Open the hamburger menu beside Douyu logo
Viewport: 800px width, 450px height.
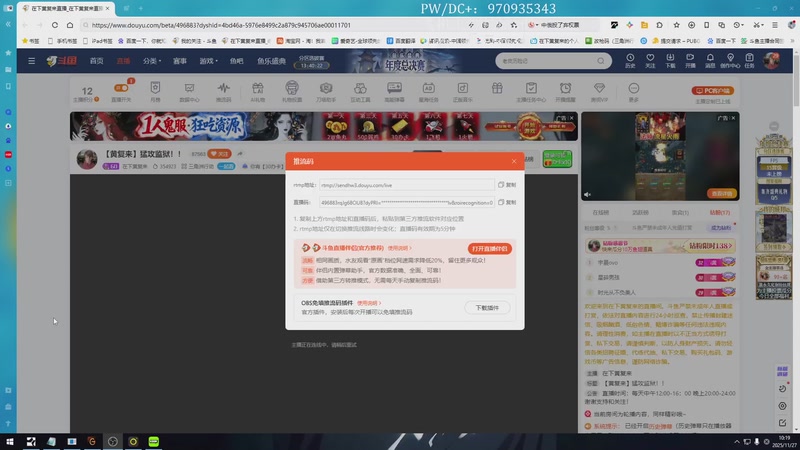click(32, 61)
